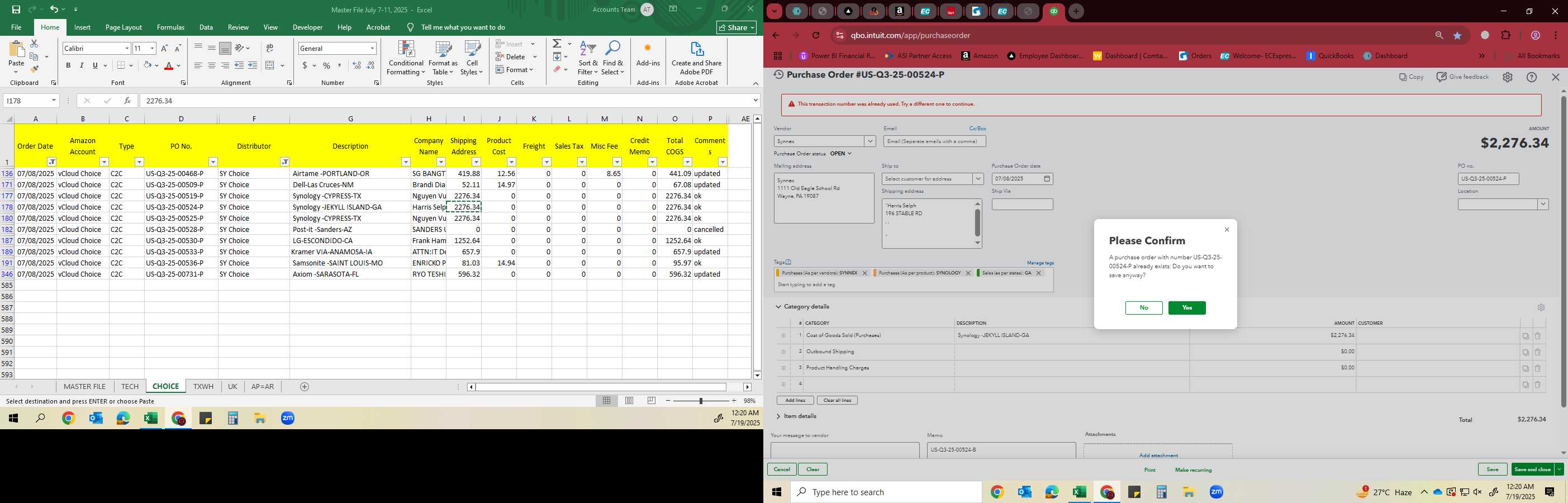Screen dimensions: 1568x503
Task: Click the AutoSum sigma icon
Action: [557, 44]
